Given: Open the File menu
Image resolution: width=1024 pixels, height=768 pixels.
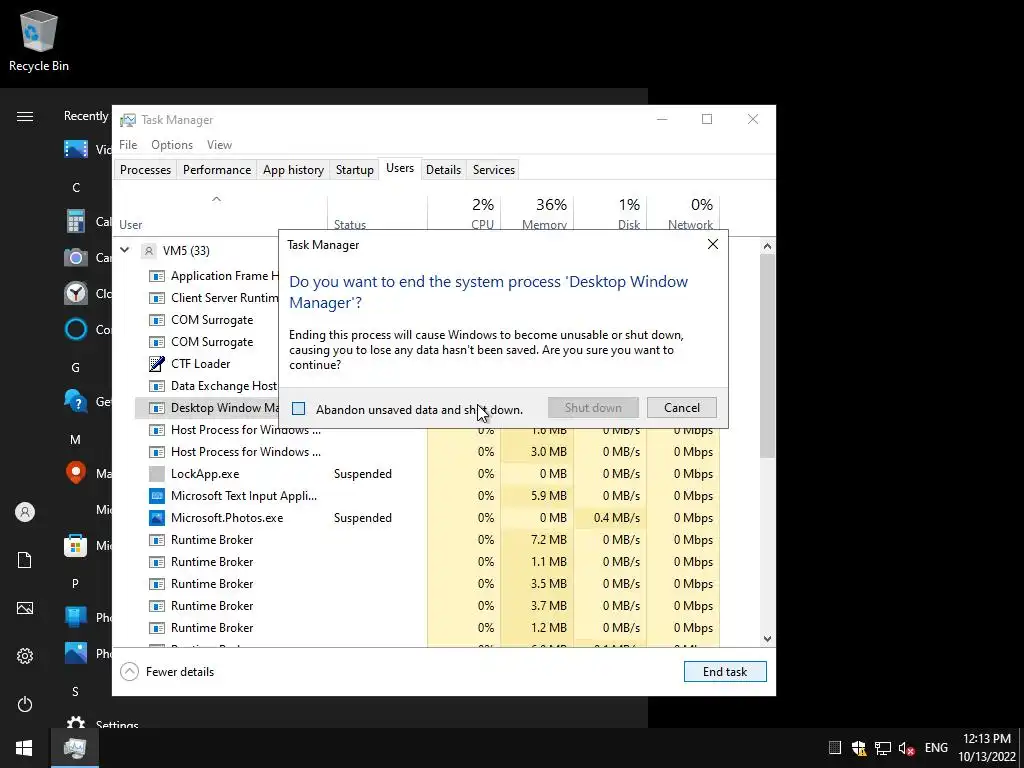Looking at the screenshot, I should (x=128, y=145).
